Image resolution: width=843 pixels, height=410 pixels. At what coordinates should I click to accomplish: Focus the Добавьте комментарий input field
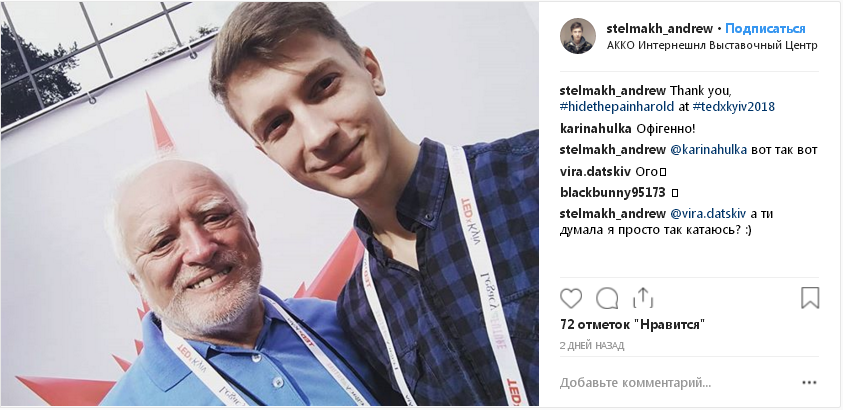click(x=677, y=383)
